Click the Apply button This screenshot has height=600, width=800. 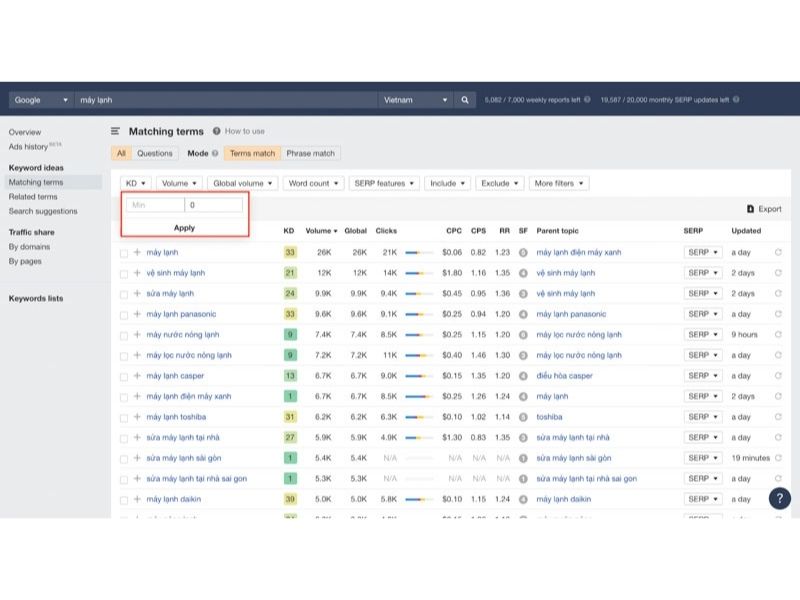coord(184,228)
